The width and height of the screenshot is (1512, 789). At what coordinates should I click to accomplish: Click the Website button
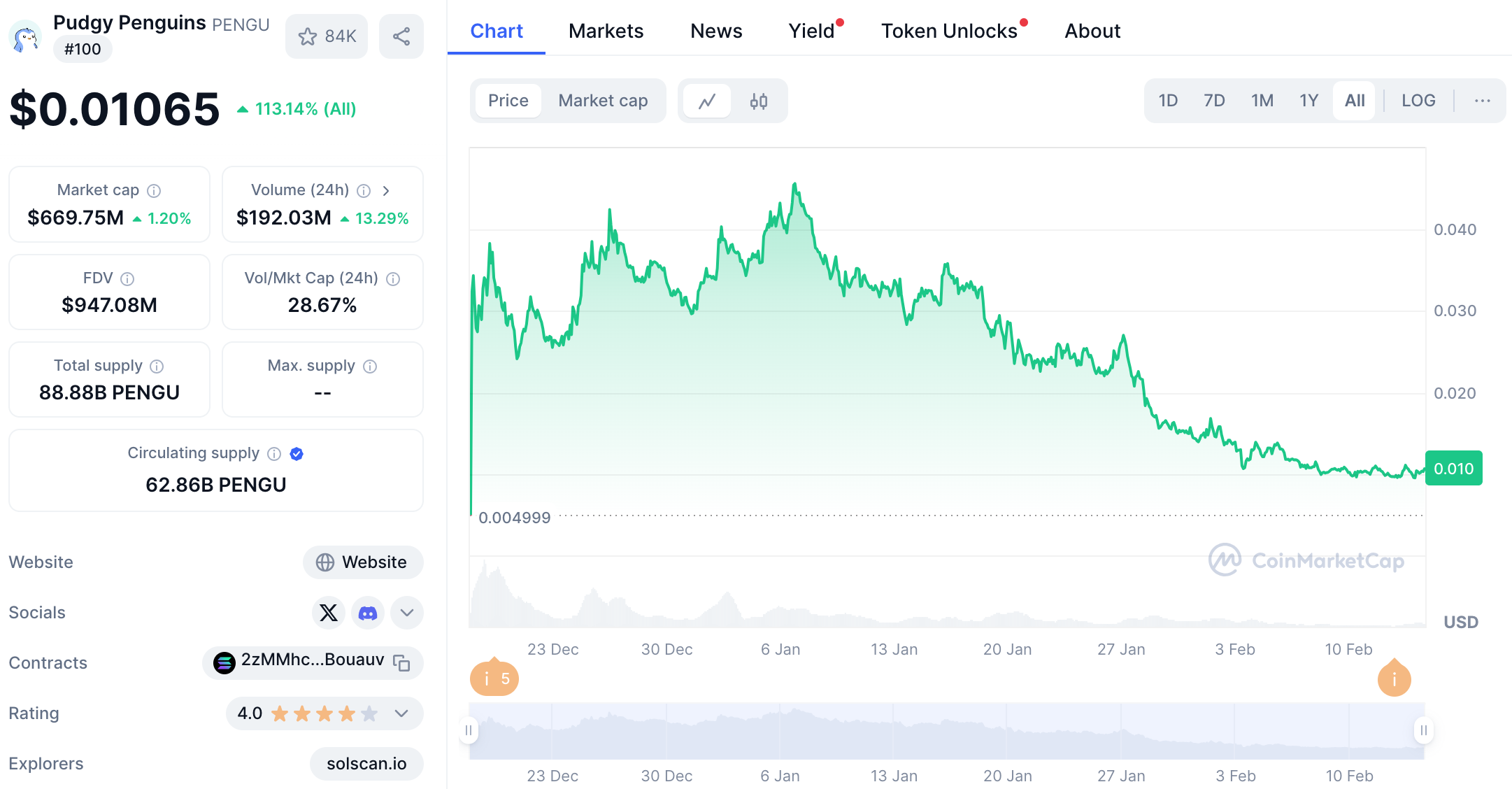point(362,562)
